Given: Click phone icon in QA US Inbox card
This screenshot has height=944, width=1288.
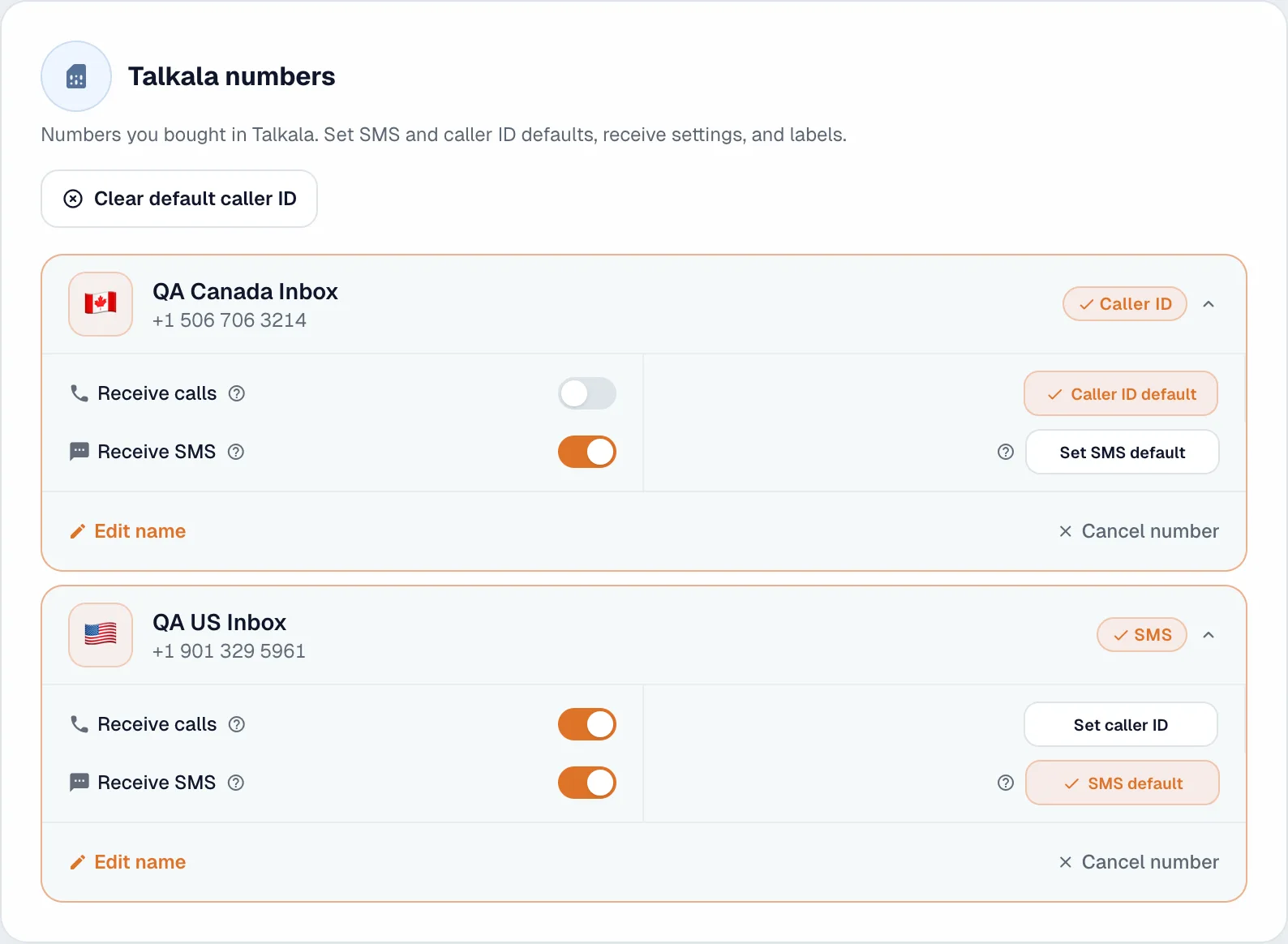Looking at the screenshot, I should [79, 724].
